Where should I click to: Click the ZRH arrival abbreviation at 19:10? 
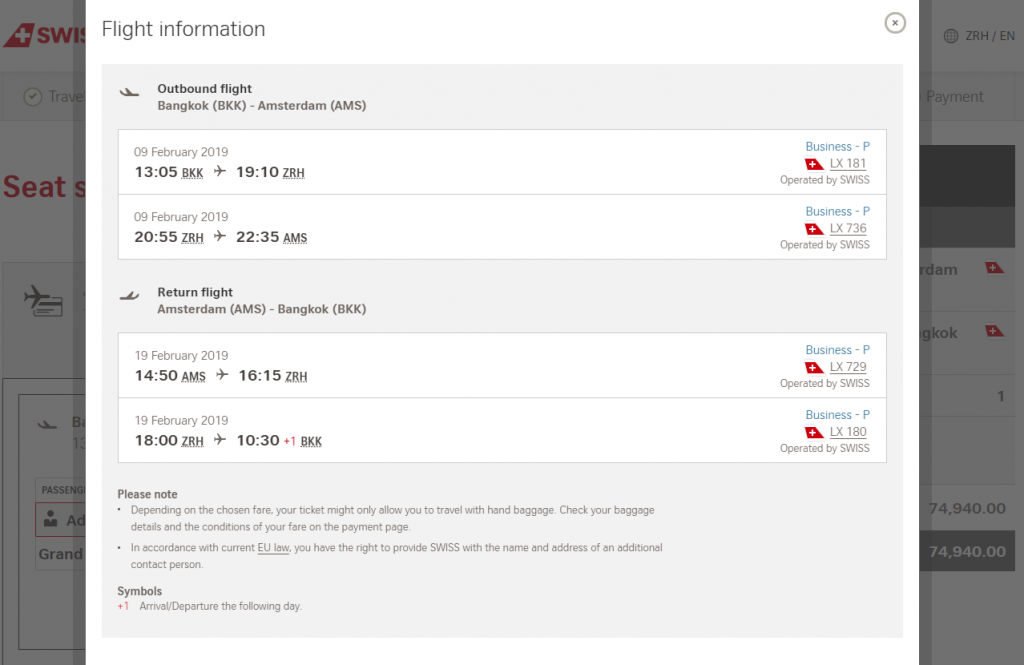pyautogui.click(x=293, y=173)
